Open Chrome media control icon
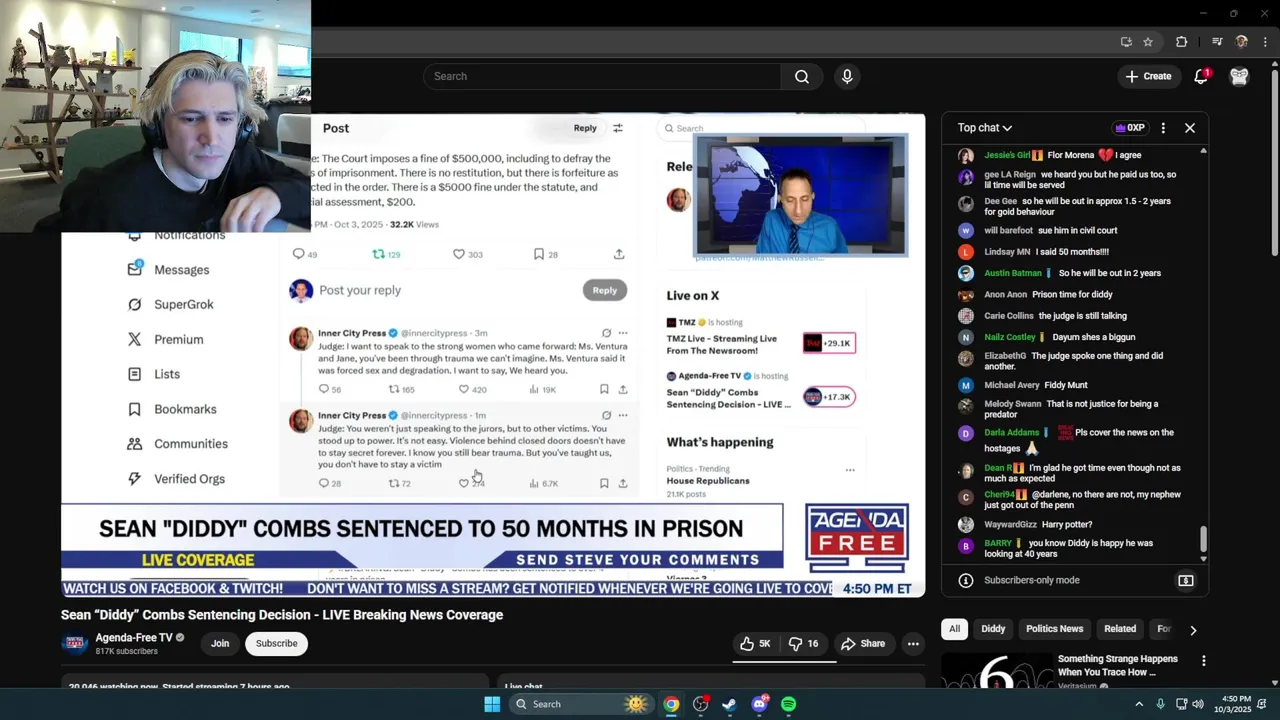Image resolution: width=1280 pixels, height=720 pixels. pyautogui.click(x=1217, y=42)
